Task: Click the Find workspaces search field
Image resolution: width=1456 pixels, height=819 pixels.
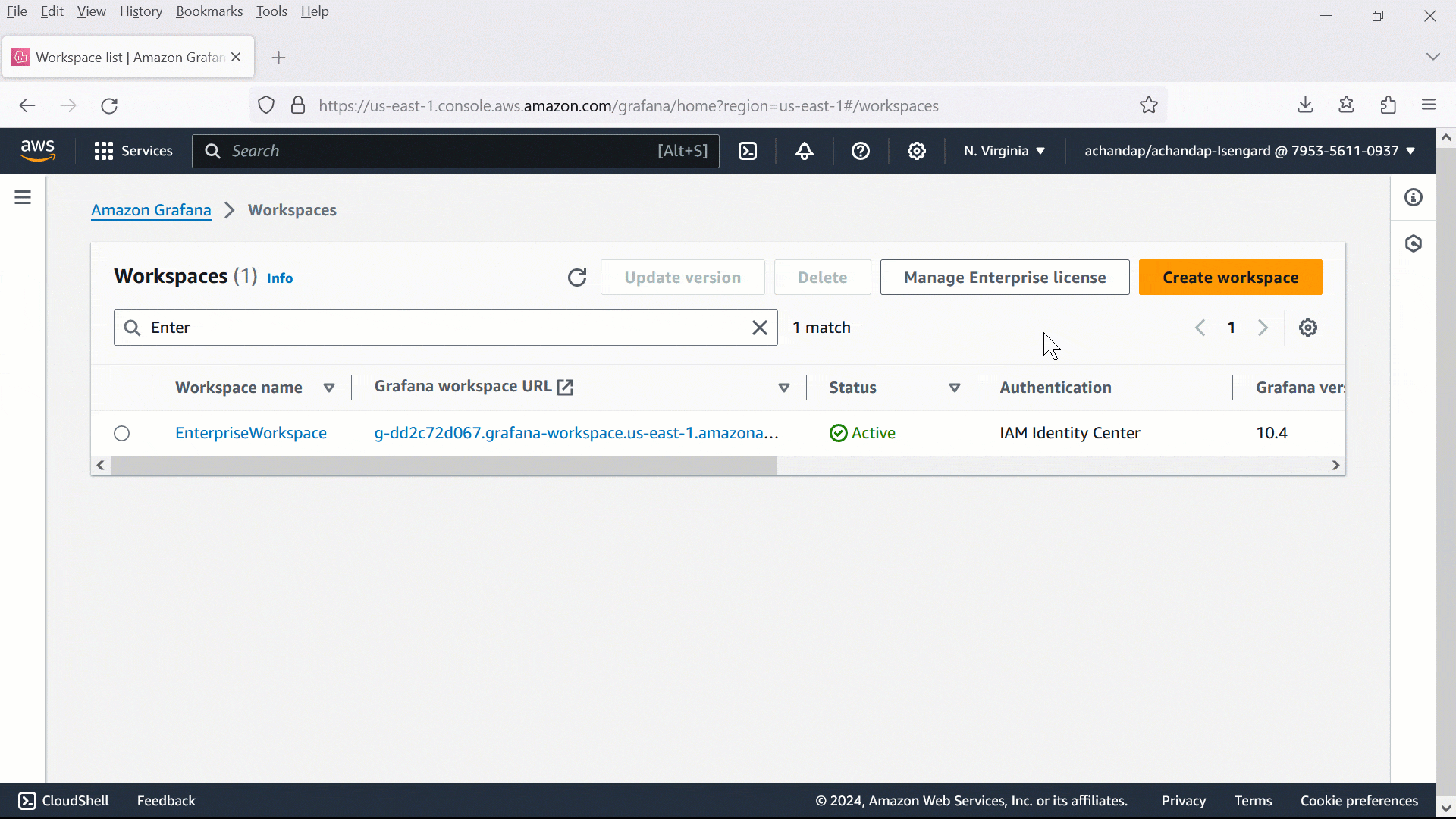Action: click(444, 328)
